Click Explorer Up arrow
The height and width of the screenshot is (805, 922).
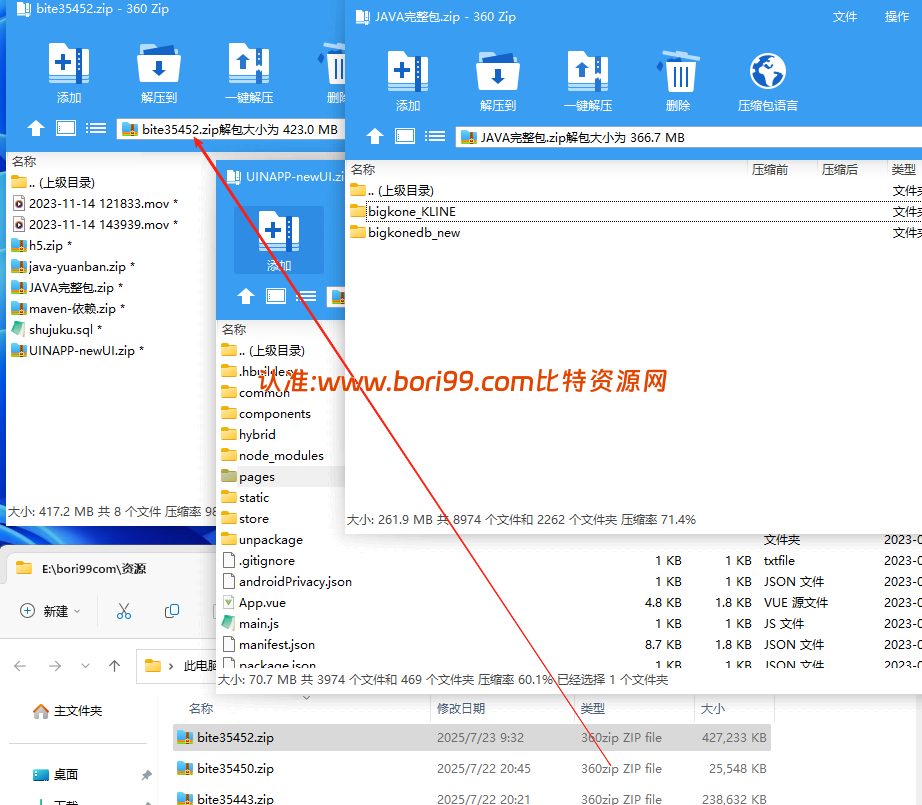(114, 666)
